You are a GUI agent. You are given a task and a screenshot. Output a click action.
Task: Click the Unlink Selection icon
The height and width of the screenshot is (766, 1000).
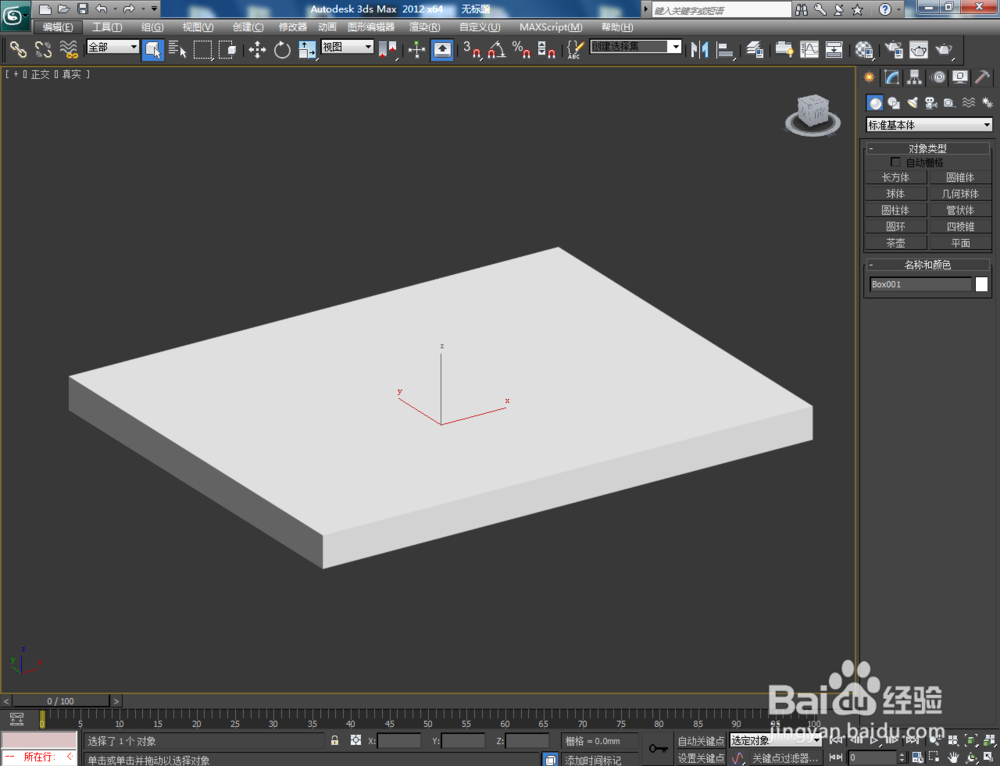tap(43, 49)
